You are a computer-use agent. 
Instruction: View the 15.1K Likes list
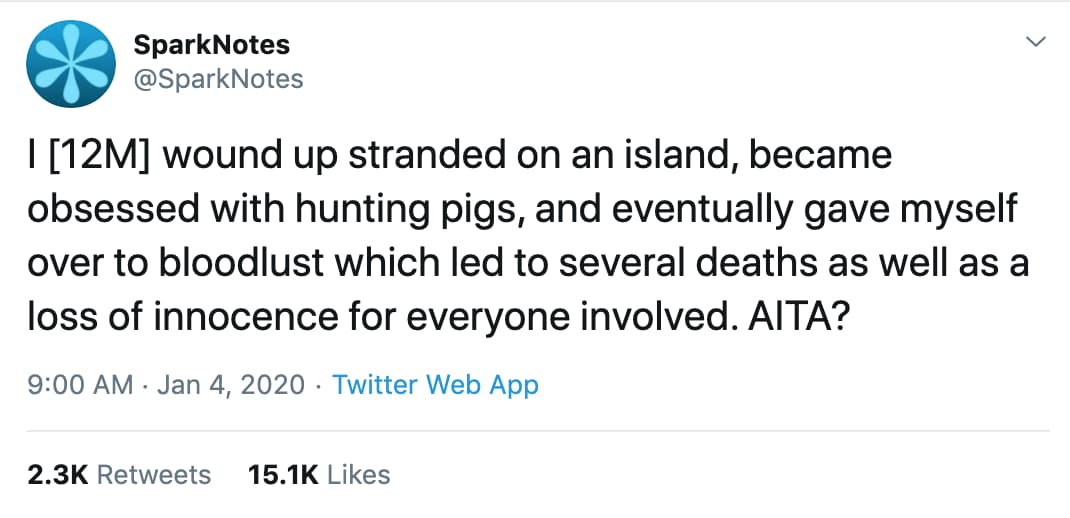pyautogui.click(x=319, y=474)
